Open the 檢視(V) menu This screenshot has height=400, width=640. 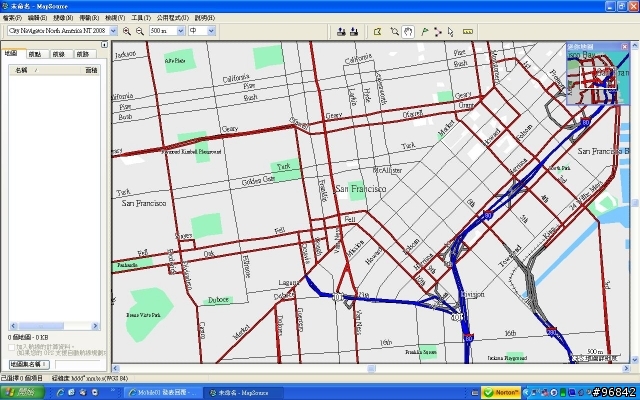[x=115, y=18]
